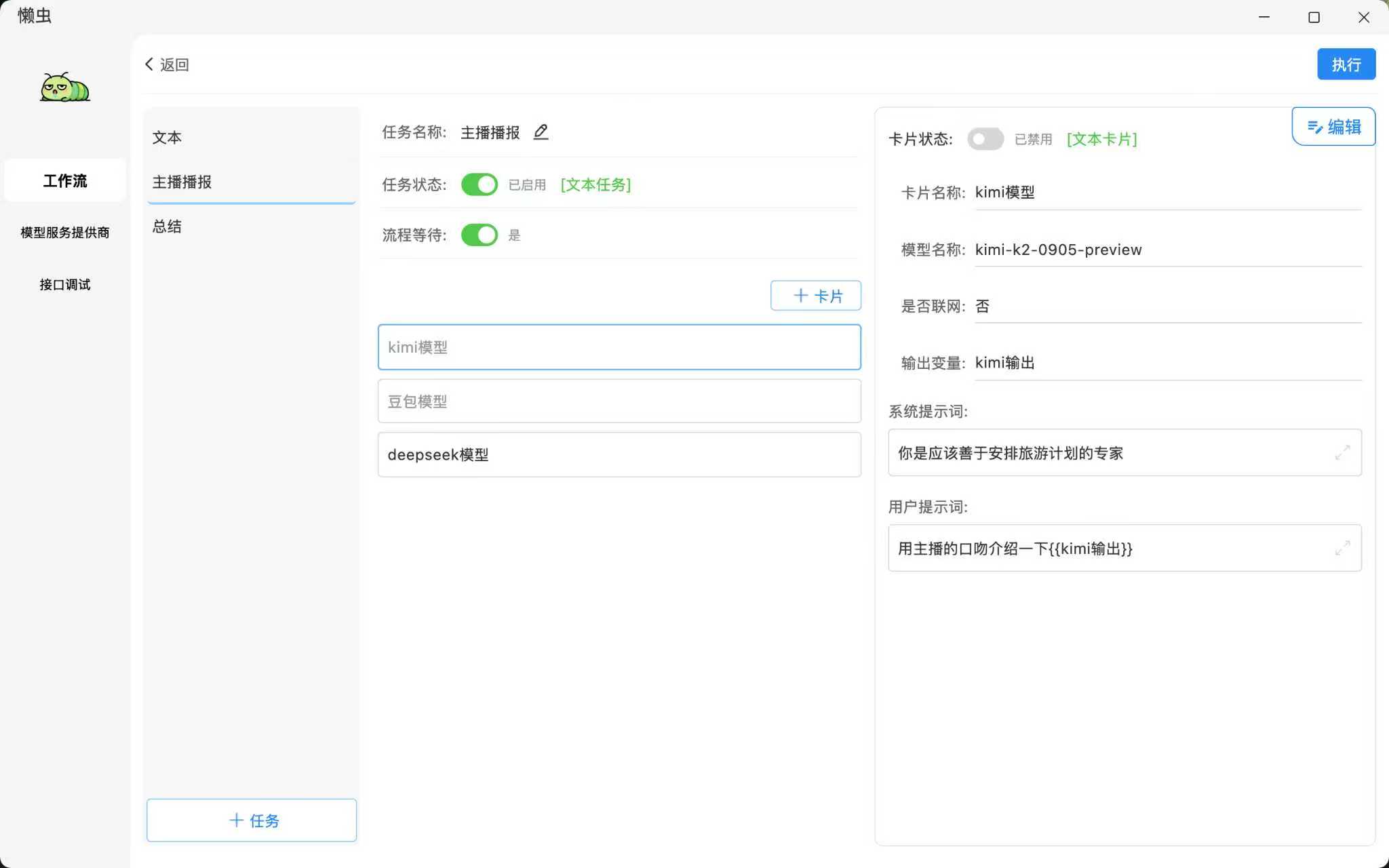Click the blue 执行 button
This screenshot has width=1389, height=868.
tap(1345, 64)
